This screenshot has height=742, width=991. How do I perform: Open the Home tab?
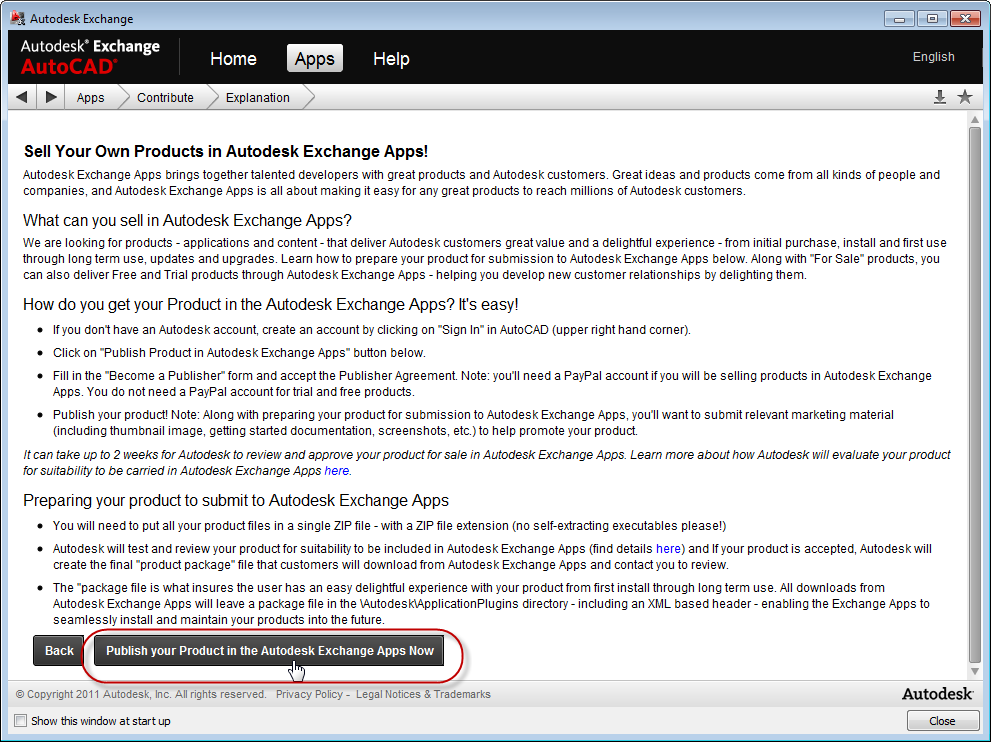233,59
